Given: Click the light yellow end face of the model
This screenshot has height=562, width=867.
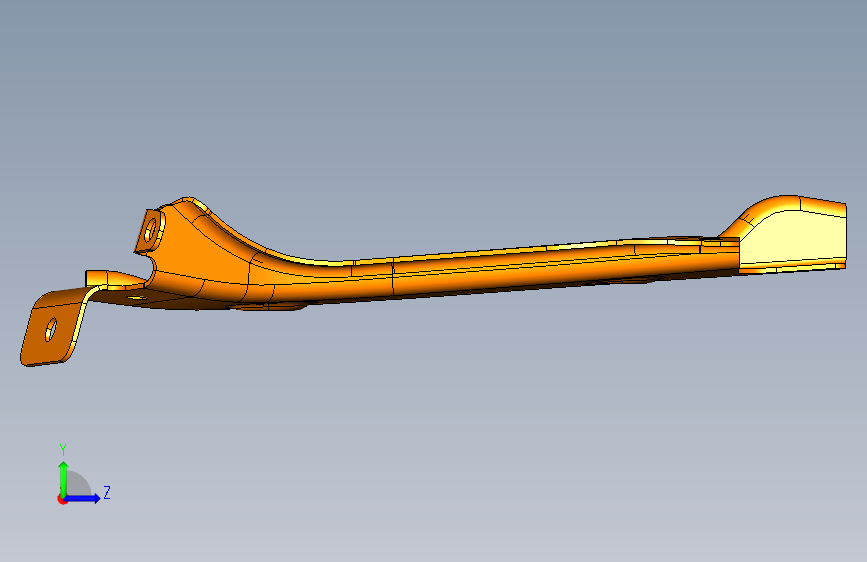Looking at the screenshot, I should click(x=793, y=238).
